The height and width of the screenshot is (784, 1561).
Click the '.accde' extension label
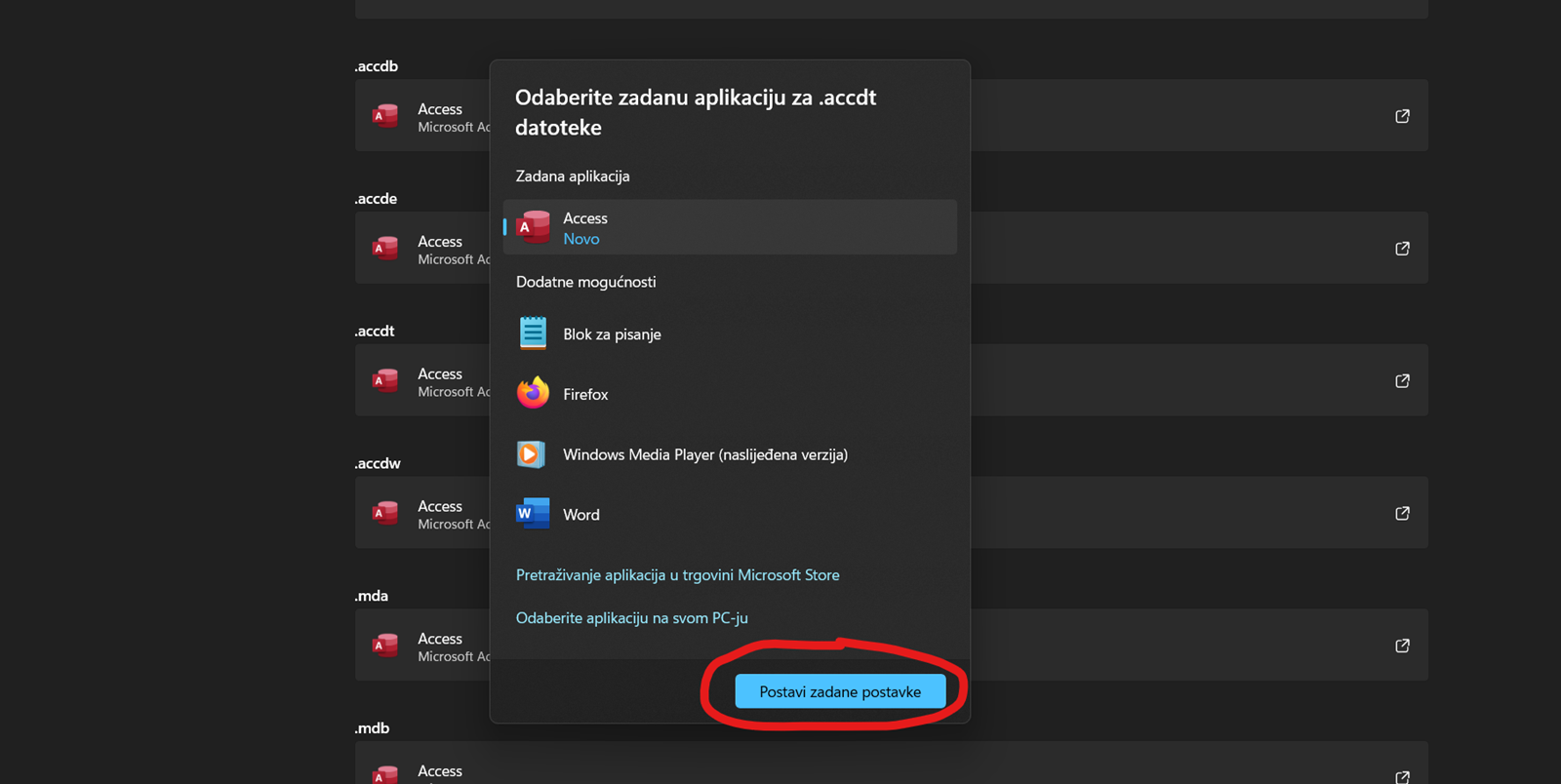[x=376, y=199]
